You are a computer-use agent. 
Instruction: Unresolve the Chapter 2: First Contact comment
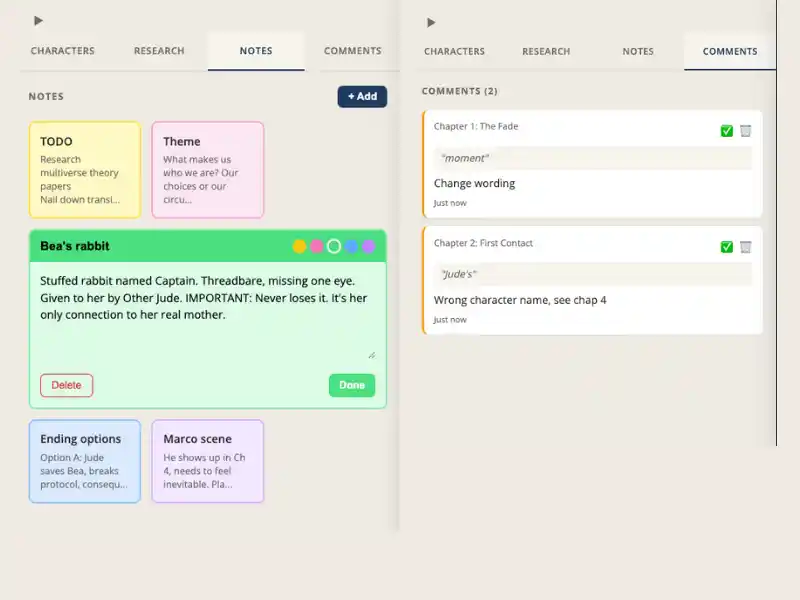click(727, 247)
